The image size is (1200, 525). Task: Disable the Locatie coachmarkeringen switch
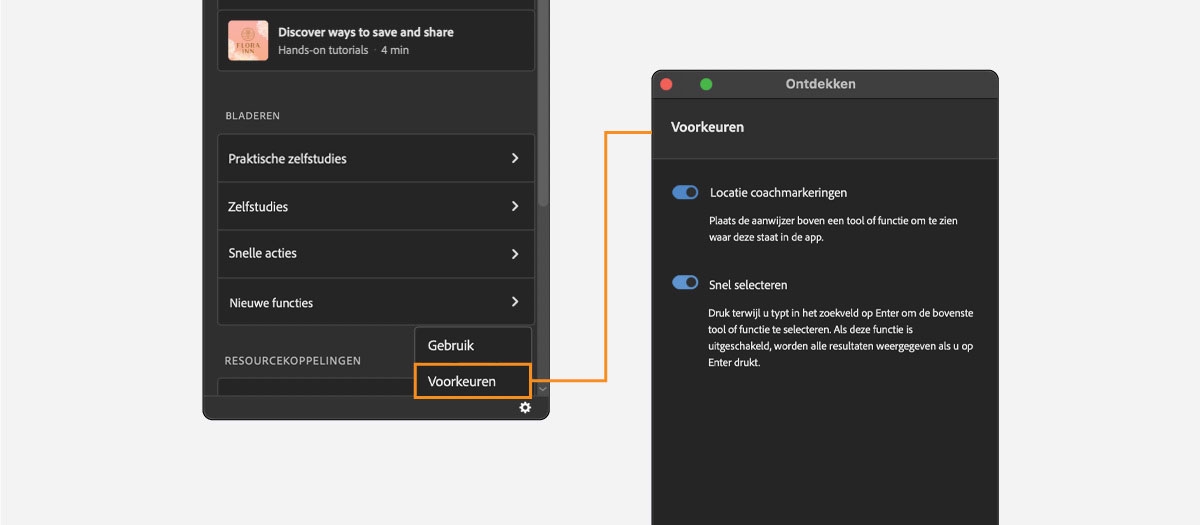click(685, 192)
